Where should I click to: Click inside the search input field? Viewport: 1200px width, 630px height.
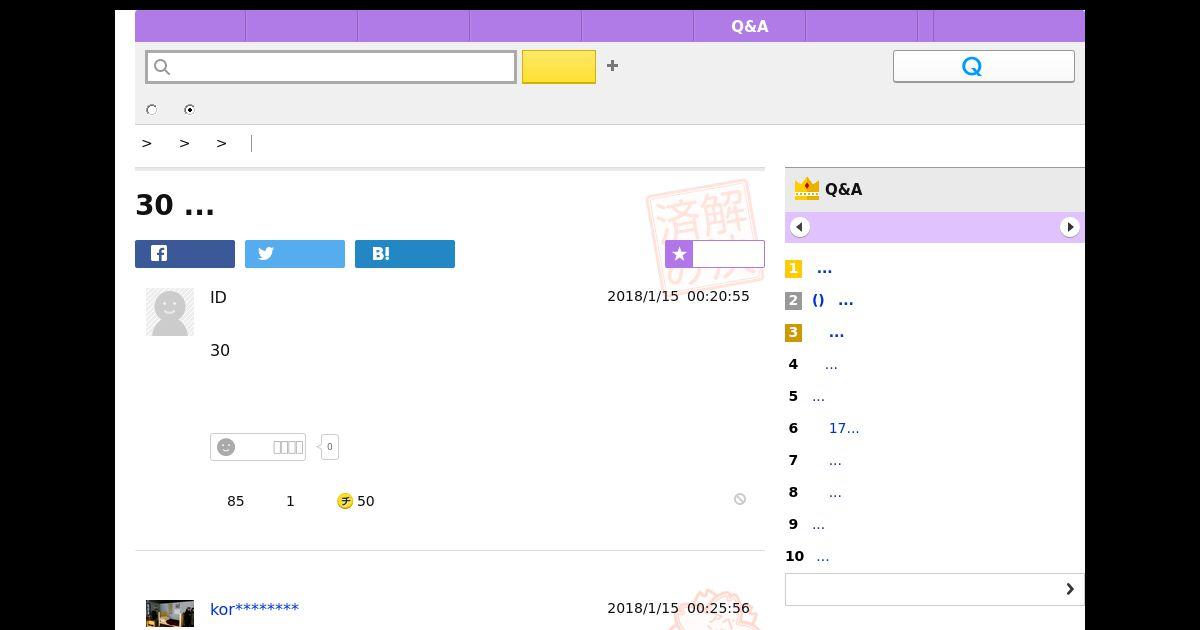pos(331,67)
